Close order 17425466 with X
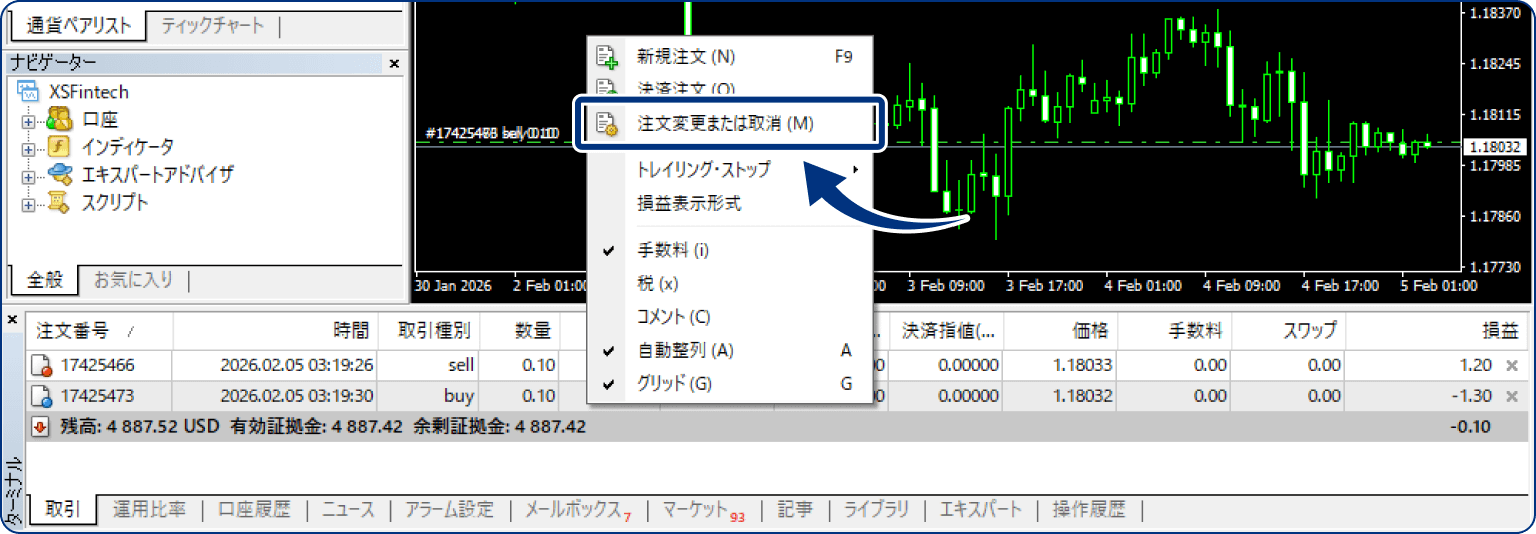 (1512, 366)
